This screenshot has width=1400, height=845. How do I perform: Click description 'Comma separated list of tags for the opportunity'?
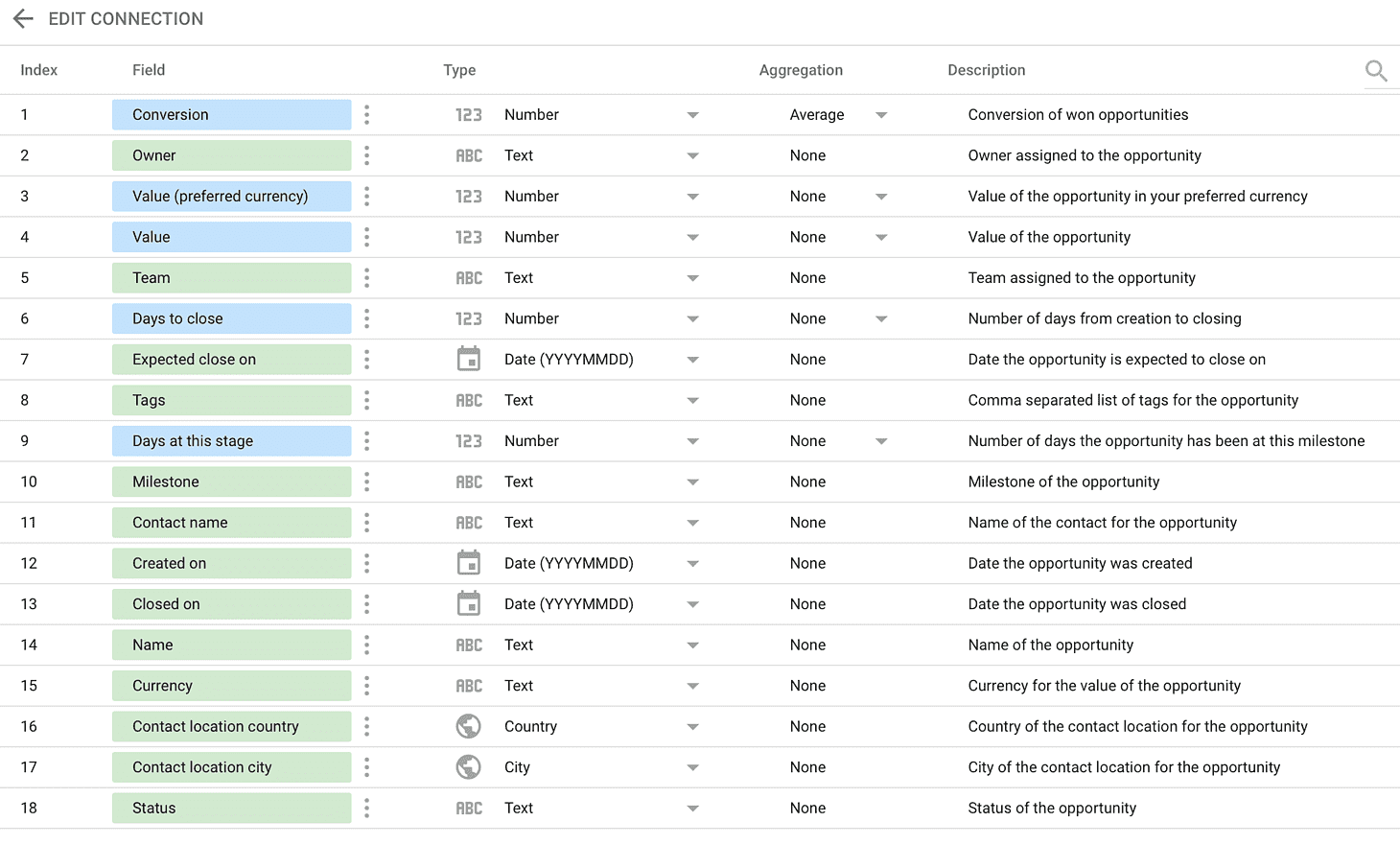(x=1133, y=400)
